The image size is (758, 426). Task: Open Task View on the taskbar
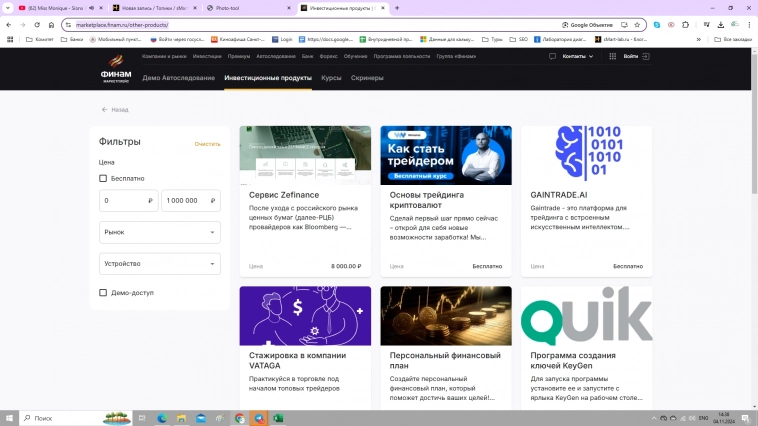point(142,418)
